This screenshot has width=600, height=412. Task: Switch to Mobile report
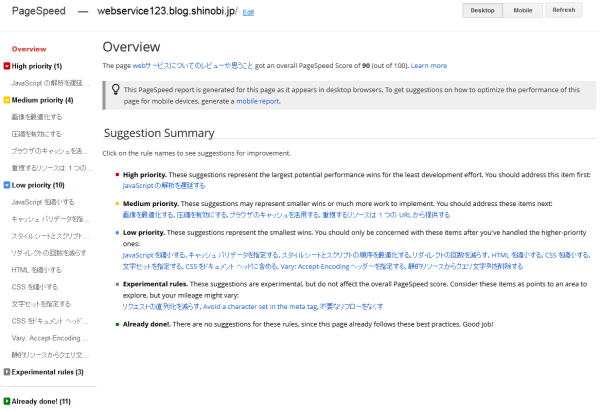523,10
